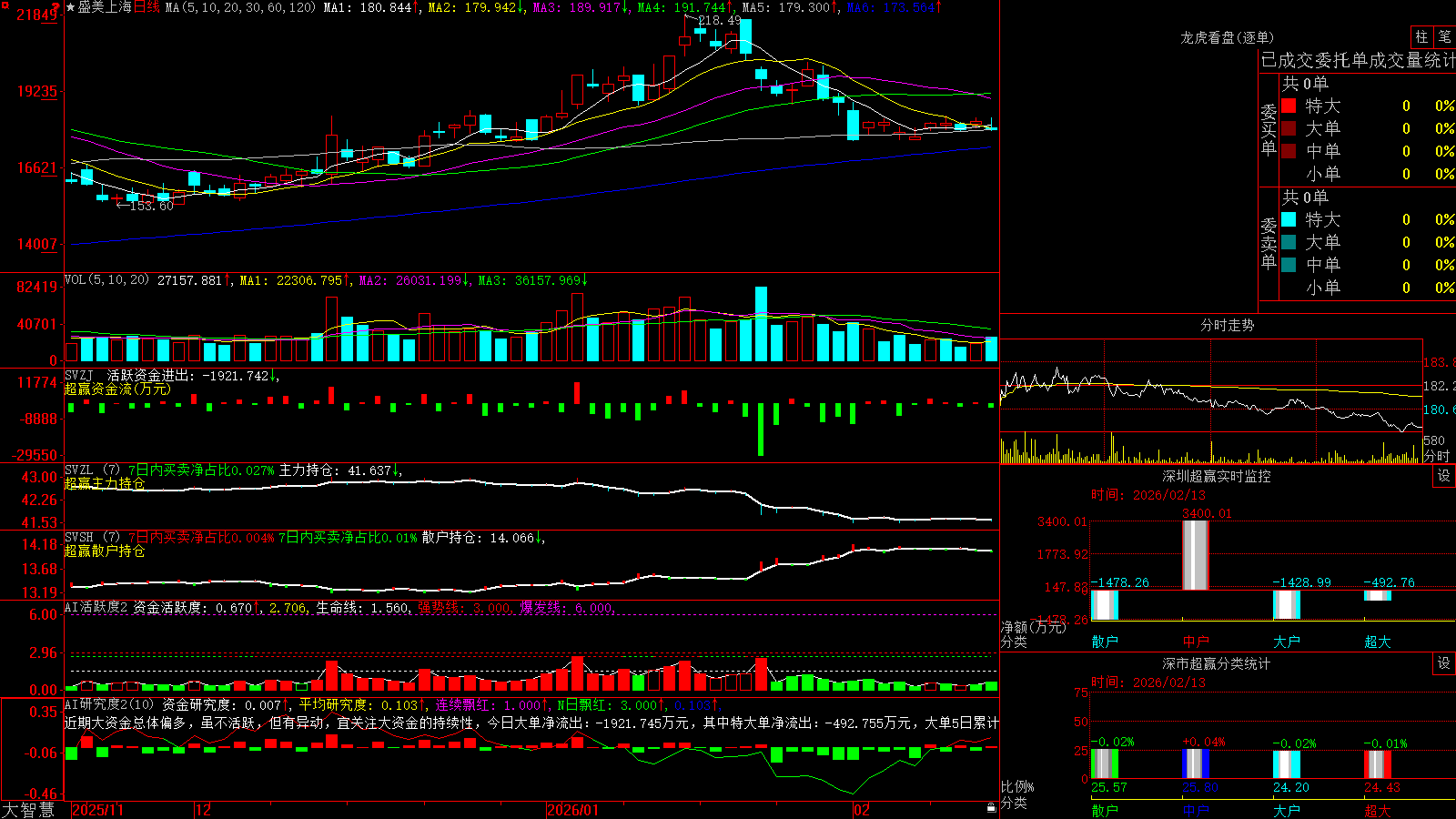Click the 深圳超赢实时监控 panel title
Image resolution: width=1456 pixels, height=819 pixels.
1217,476
